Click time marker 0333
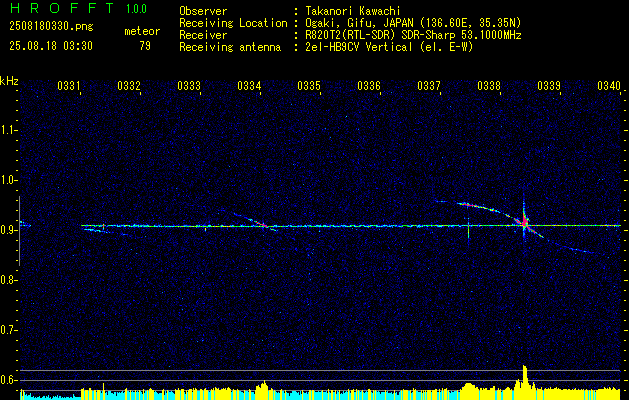This screenshot has width=629, height=400. click(189, 85)
